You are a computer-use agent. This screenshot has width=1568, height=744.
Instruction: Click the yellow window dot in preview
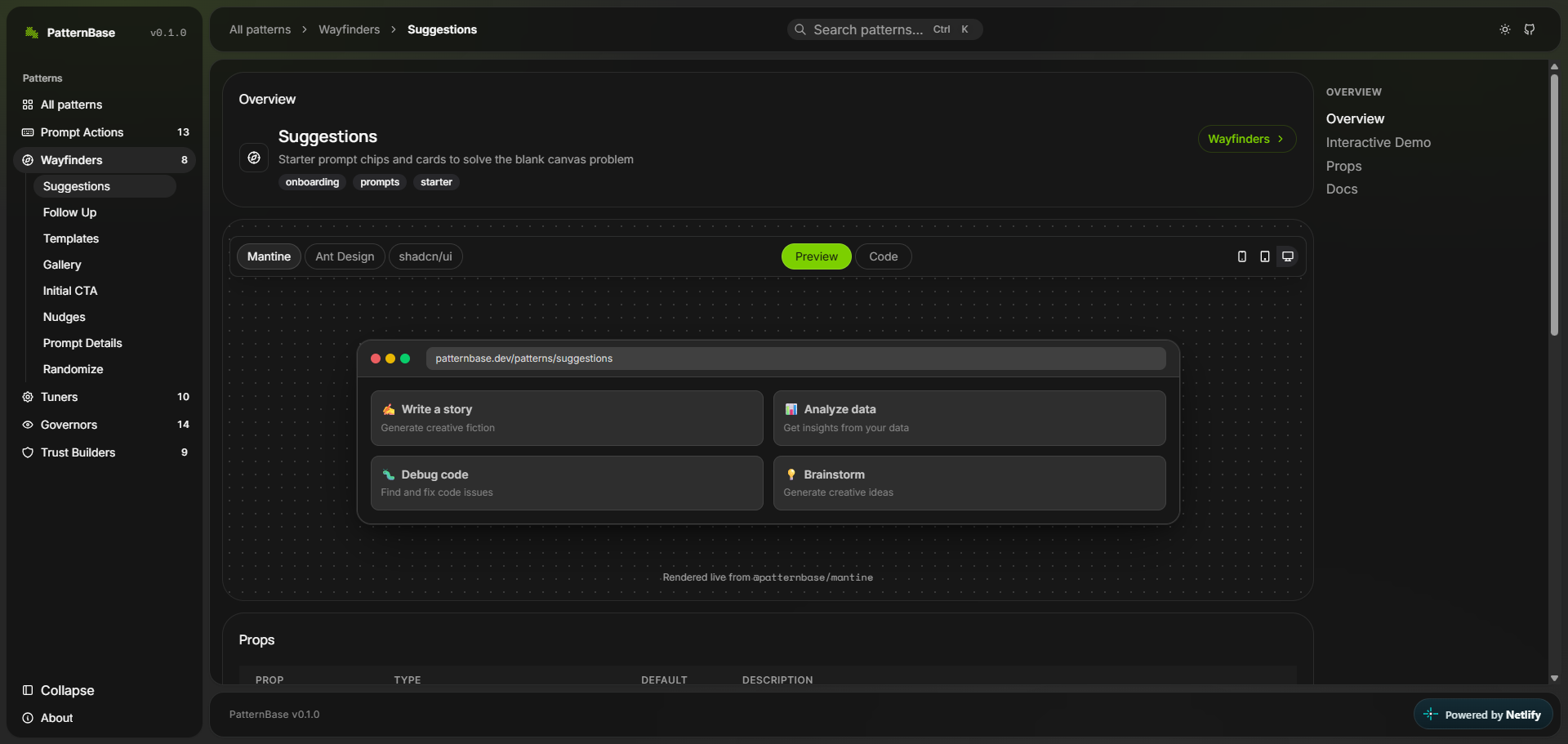pyautogui.click(x=390, y=359)
